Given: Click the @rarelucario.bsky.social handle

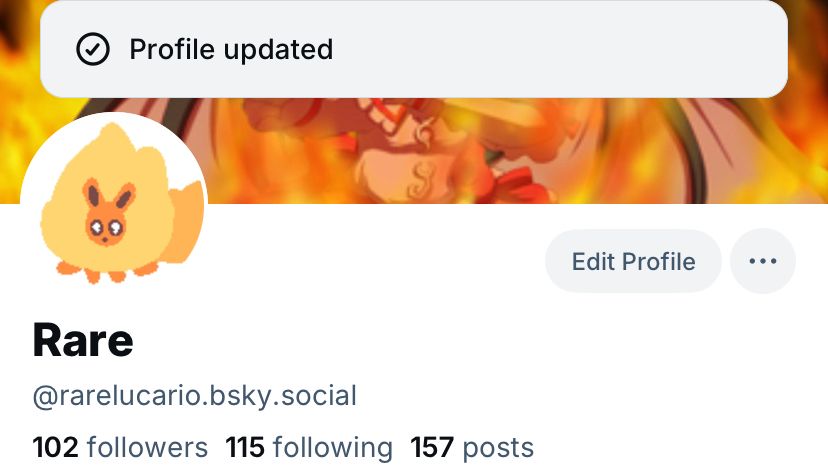Looking at the screenshot, I should pyautogui.click(x=194, y=396).
